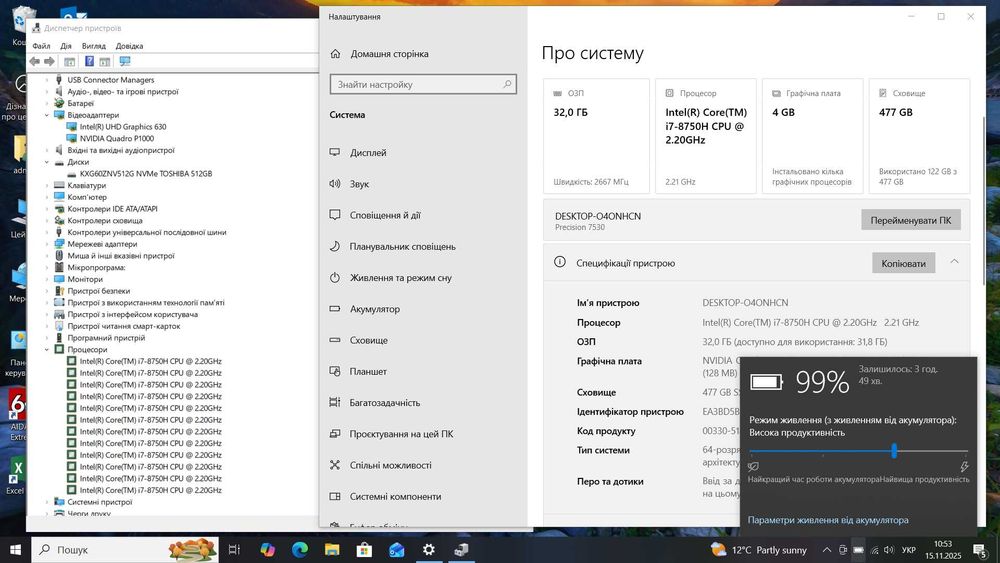1000x563 pixels.
Task: Select KXG60ZNV512G NVMe TOSHIBA 512GB disk
Action: 145,173
